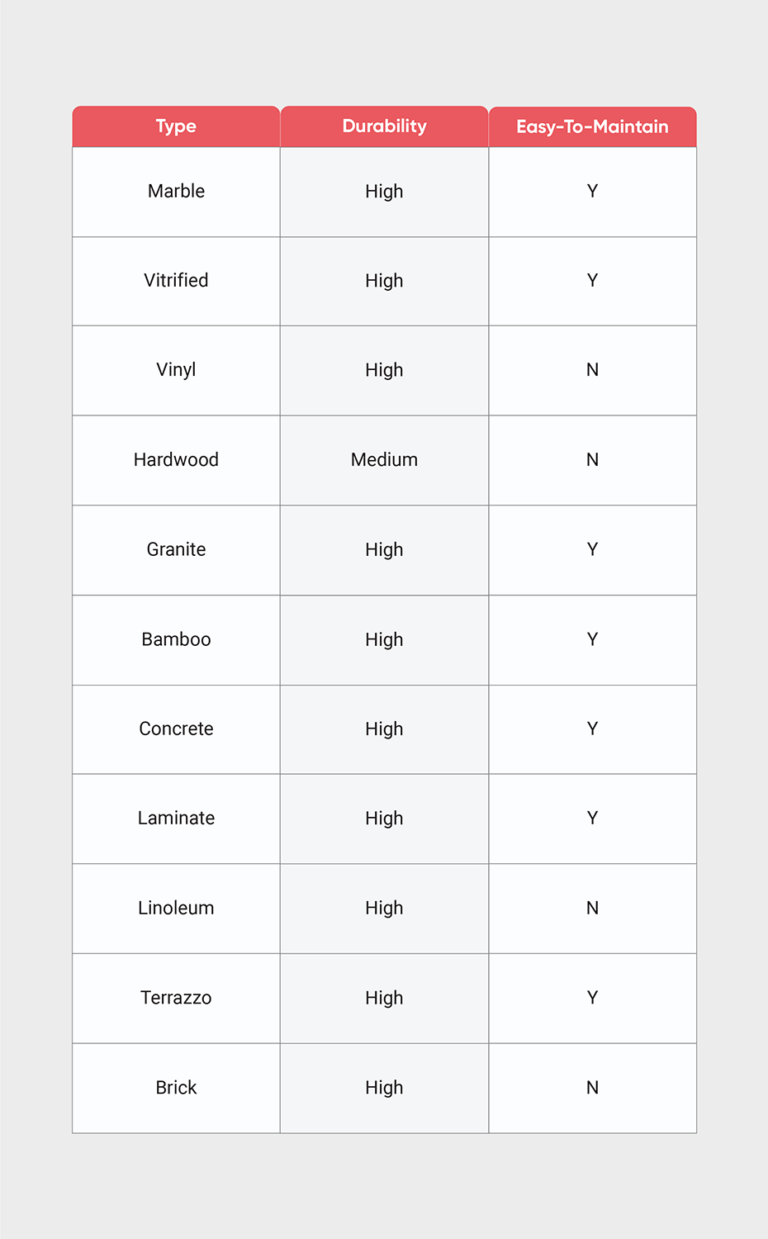
Task: Click Marble's High durability value
Action: (384, 191)
